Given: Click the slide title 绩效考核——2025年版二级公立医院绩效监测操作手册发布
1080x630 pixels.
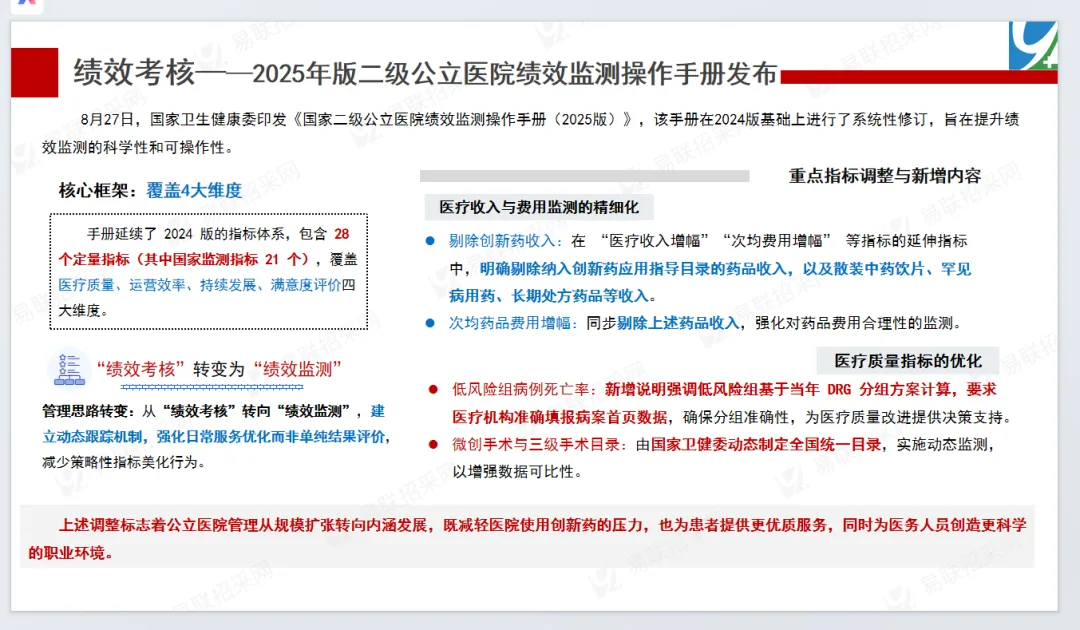Looking at the screenshot, I should tap(426, 73).
